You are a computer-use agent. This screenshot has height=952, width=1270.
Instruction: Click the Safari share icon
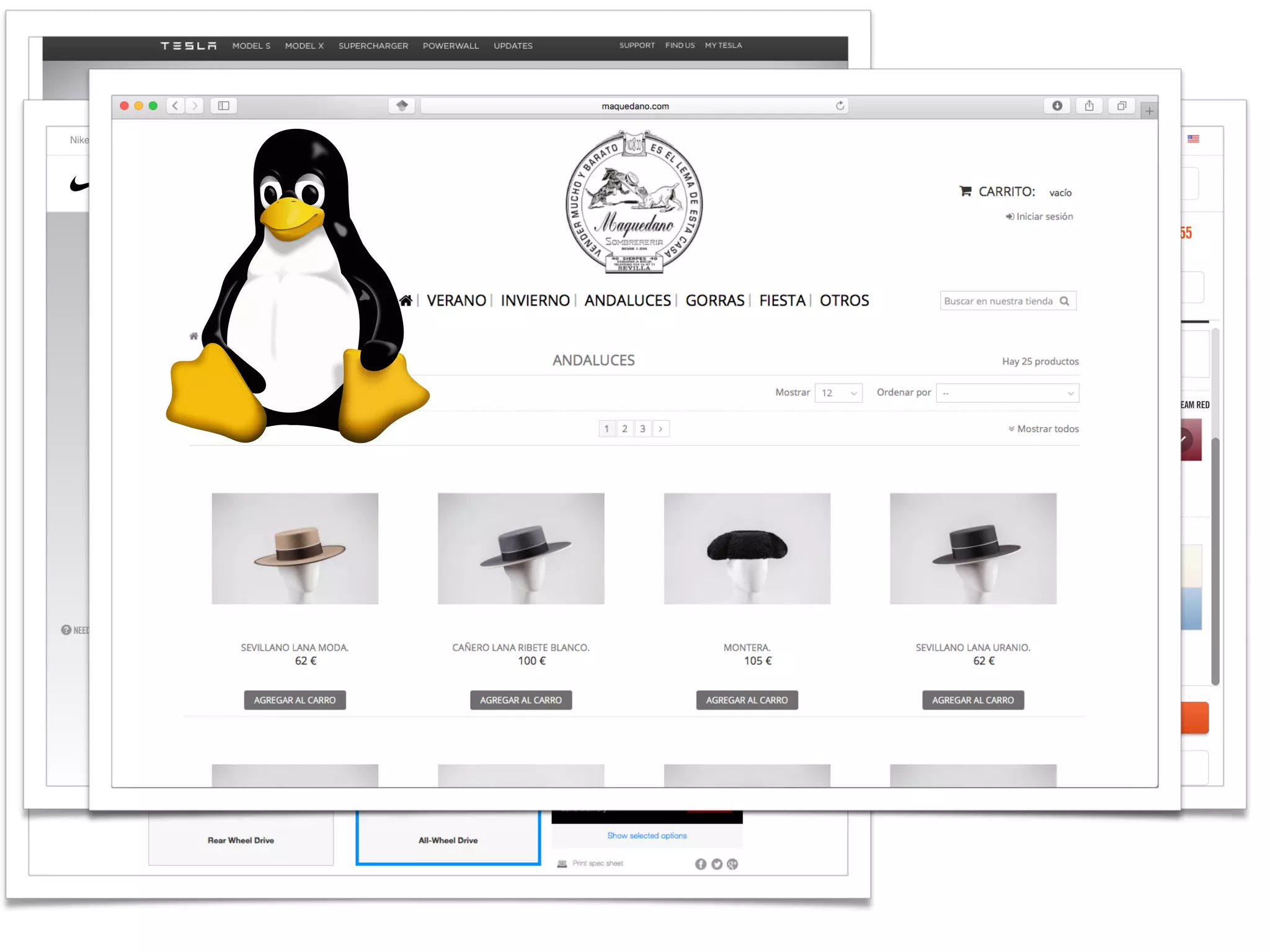coord(1089,106)
